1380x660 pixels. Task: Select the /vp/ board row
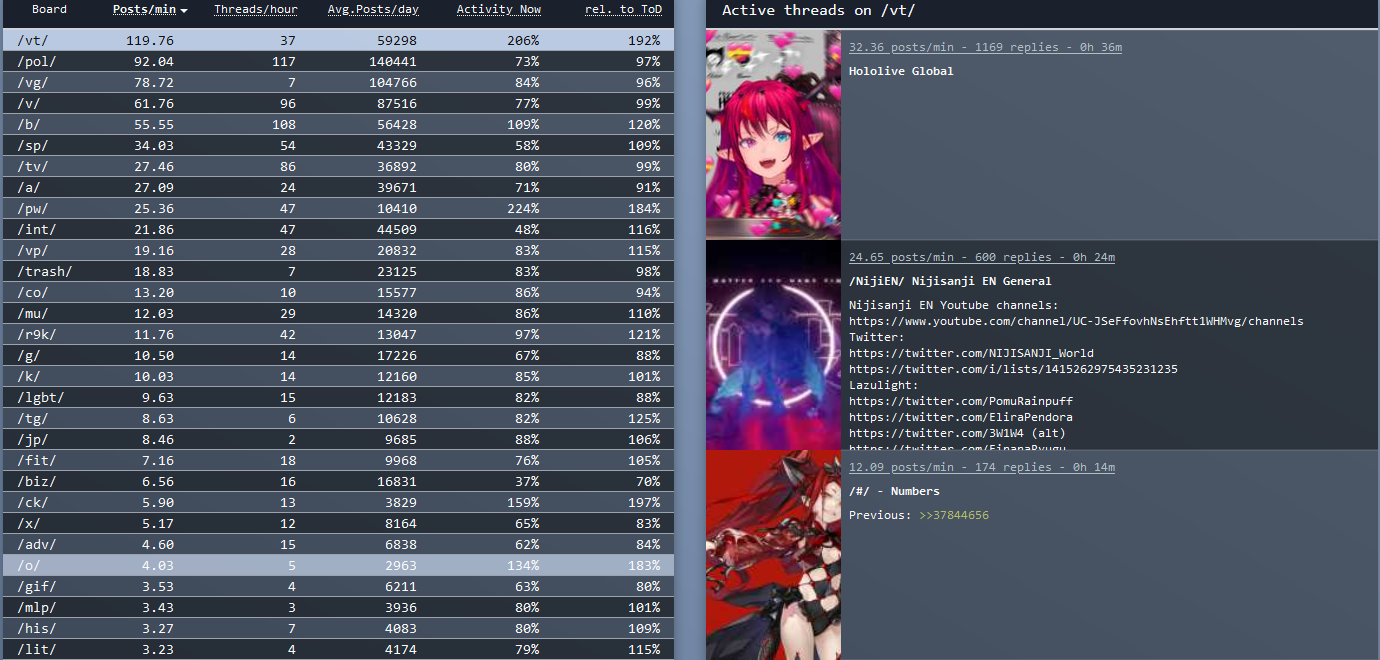click(337, 250)
